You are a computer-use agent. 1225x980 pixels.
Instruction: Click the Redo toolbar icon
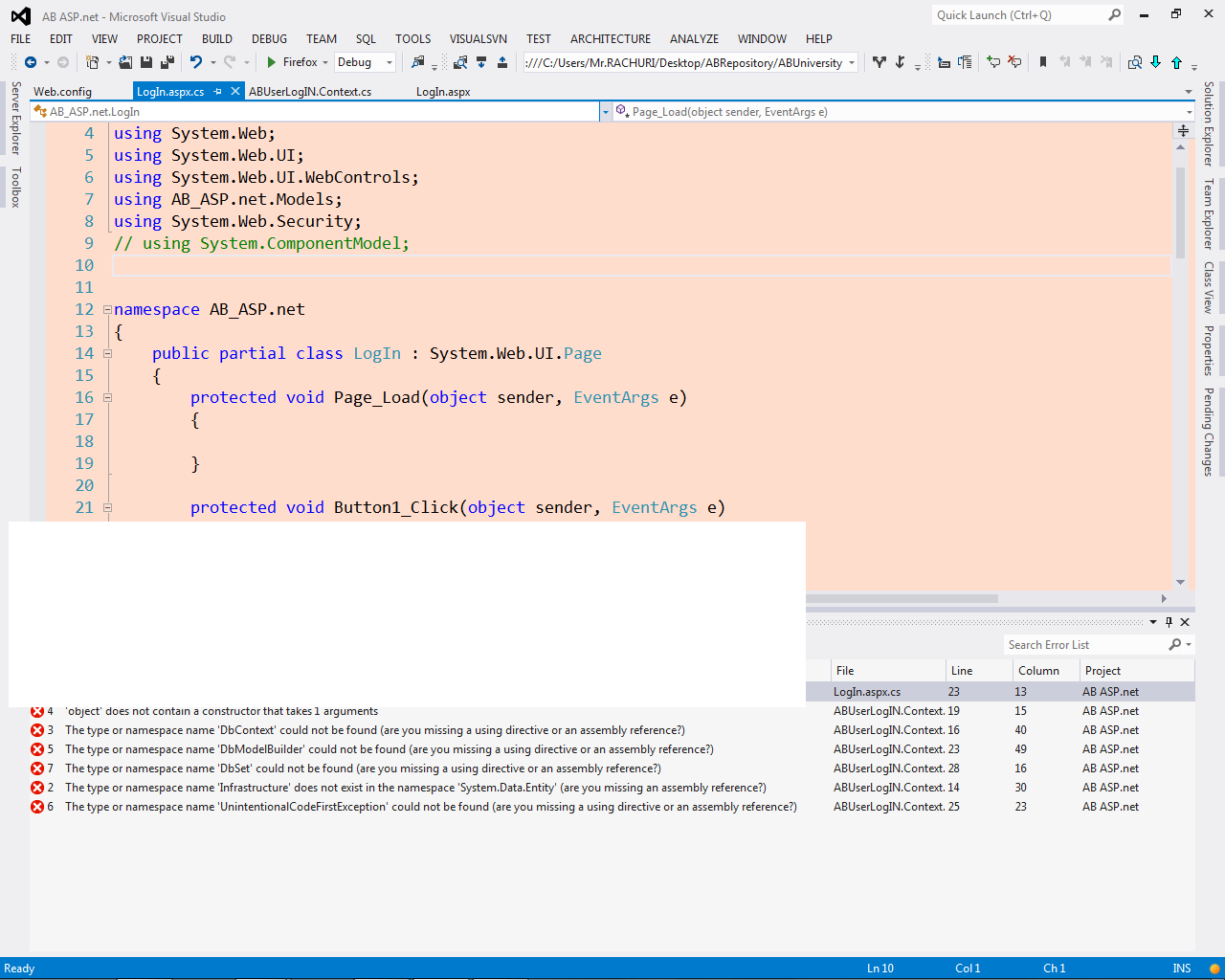tap(231, 61)
